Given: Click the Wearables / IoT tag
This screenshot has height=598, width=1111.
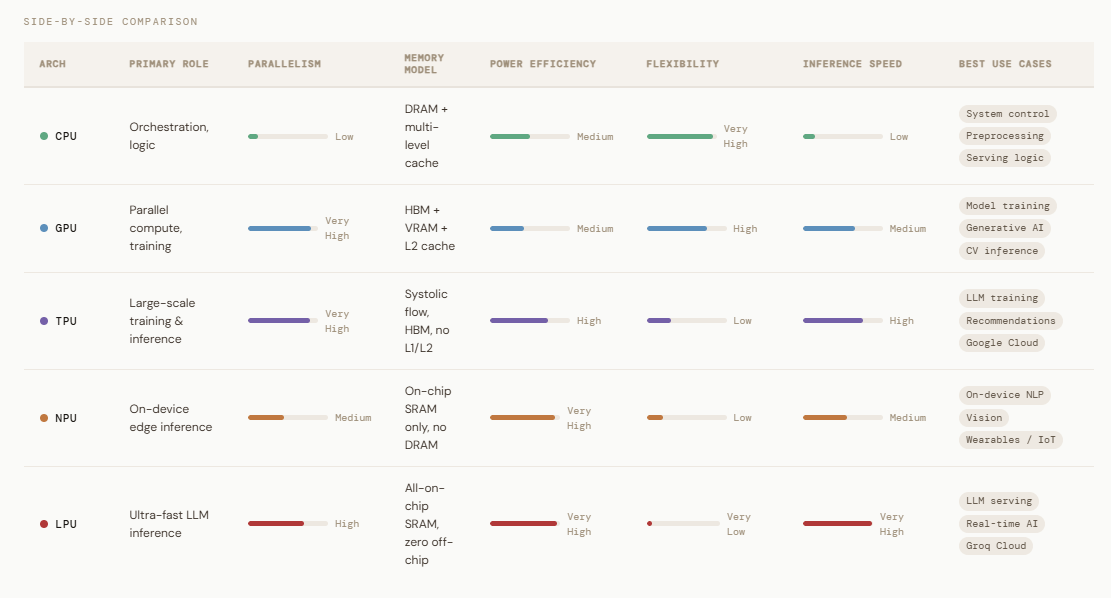Looking at the screenshot, I should point(1010,440).
